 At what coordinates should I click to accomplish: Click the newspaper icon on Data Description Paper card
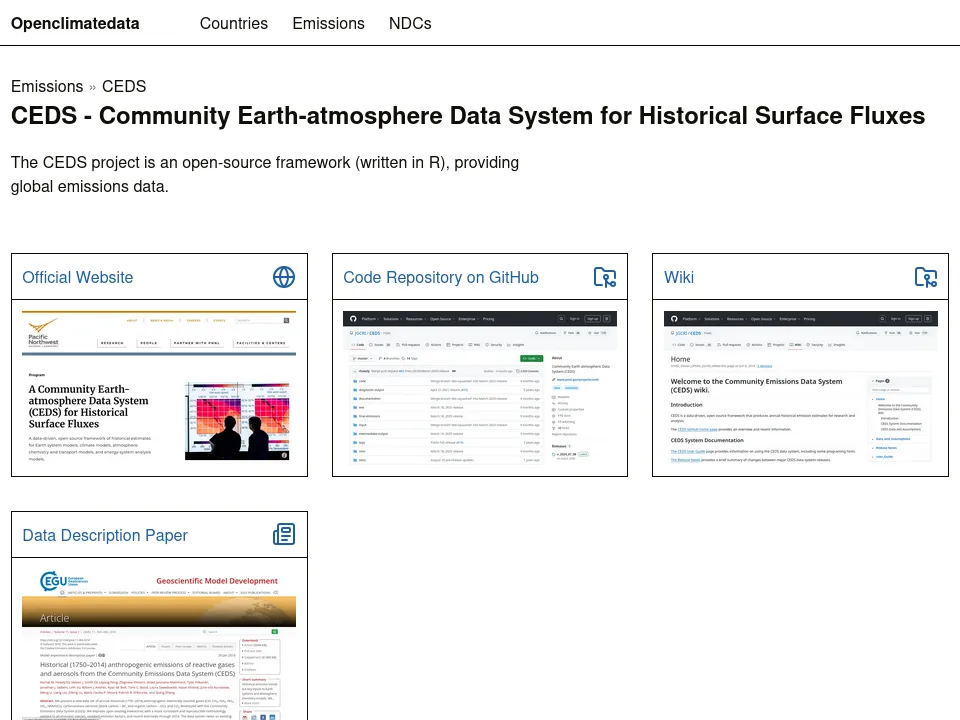point(283,534)
